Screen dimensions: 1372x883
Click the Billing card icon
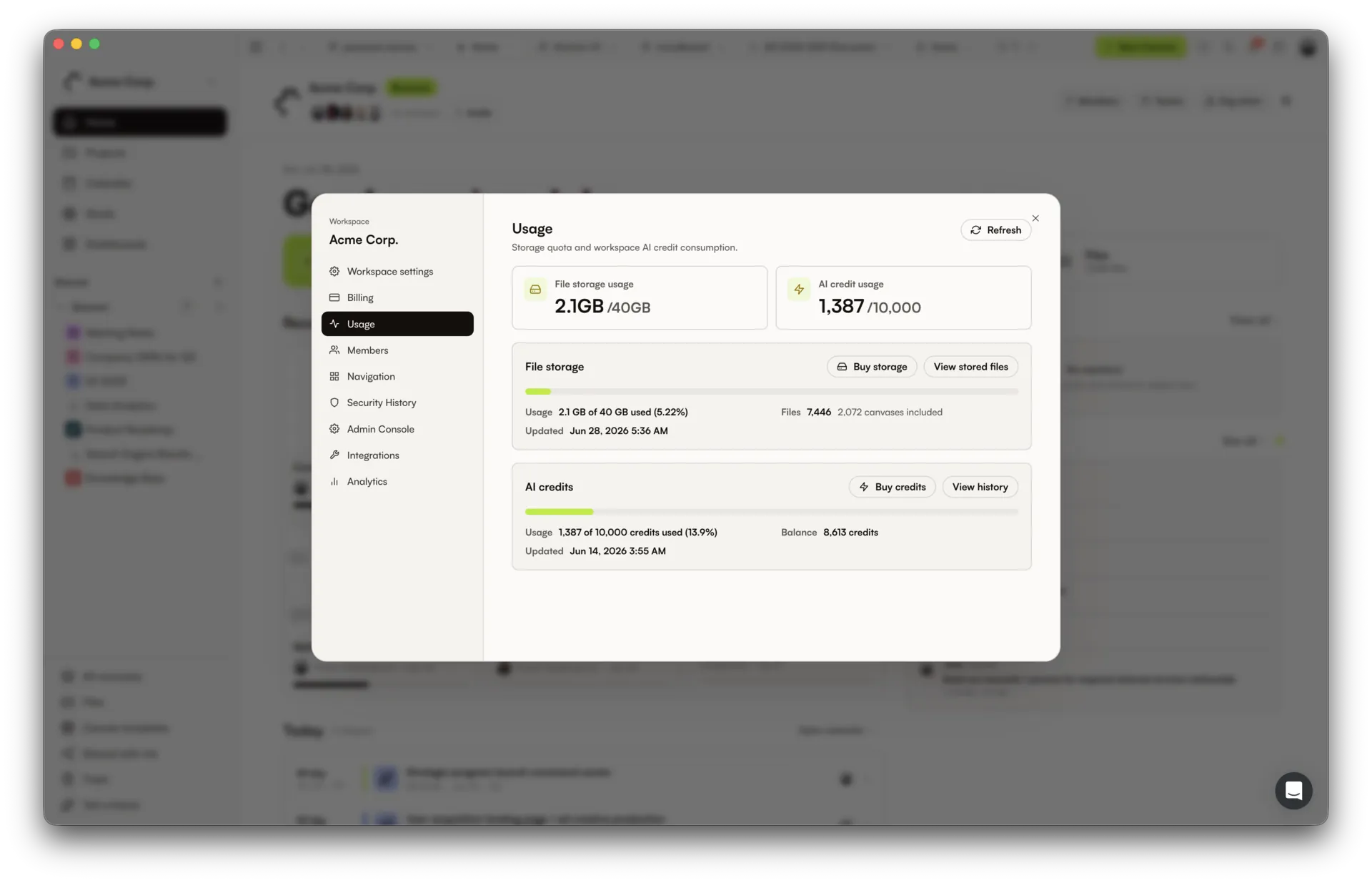click(x=334, y=297)
